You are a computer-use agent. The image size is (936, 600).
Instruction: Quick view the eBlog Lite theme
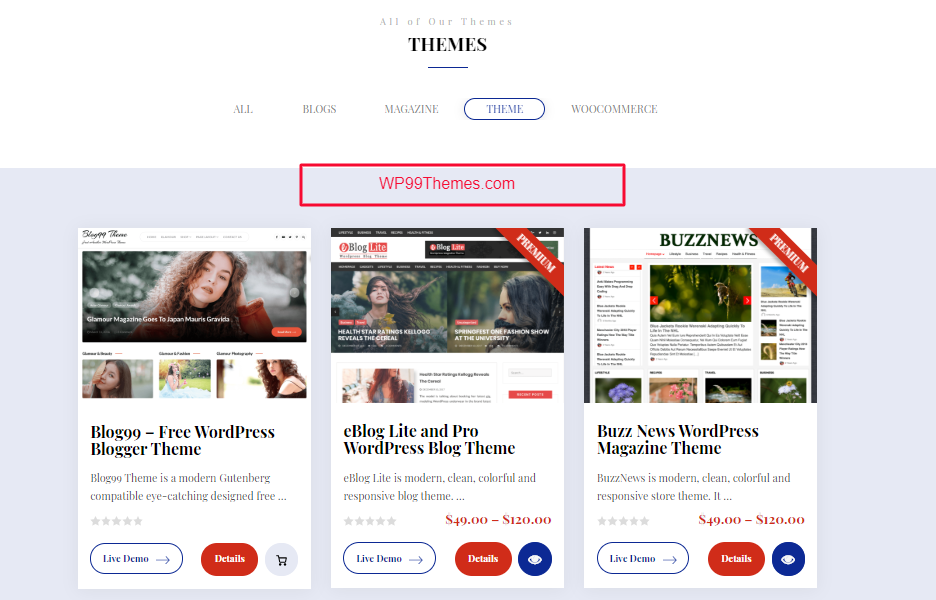point(535,559)
